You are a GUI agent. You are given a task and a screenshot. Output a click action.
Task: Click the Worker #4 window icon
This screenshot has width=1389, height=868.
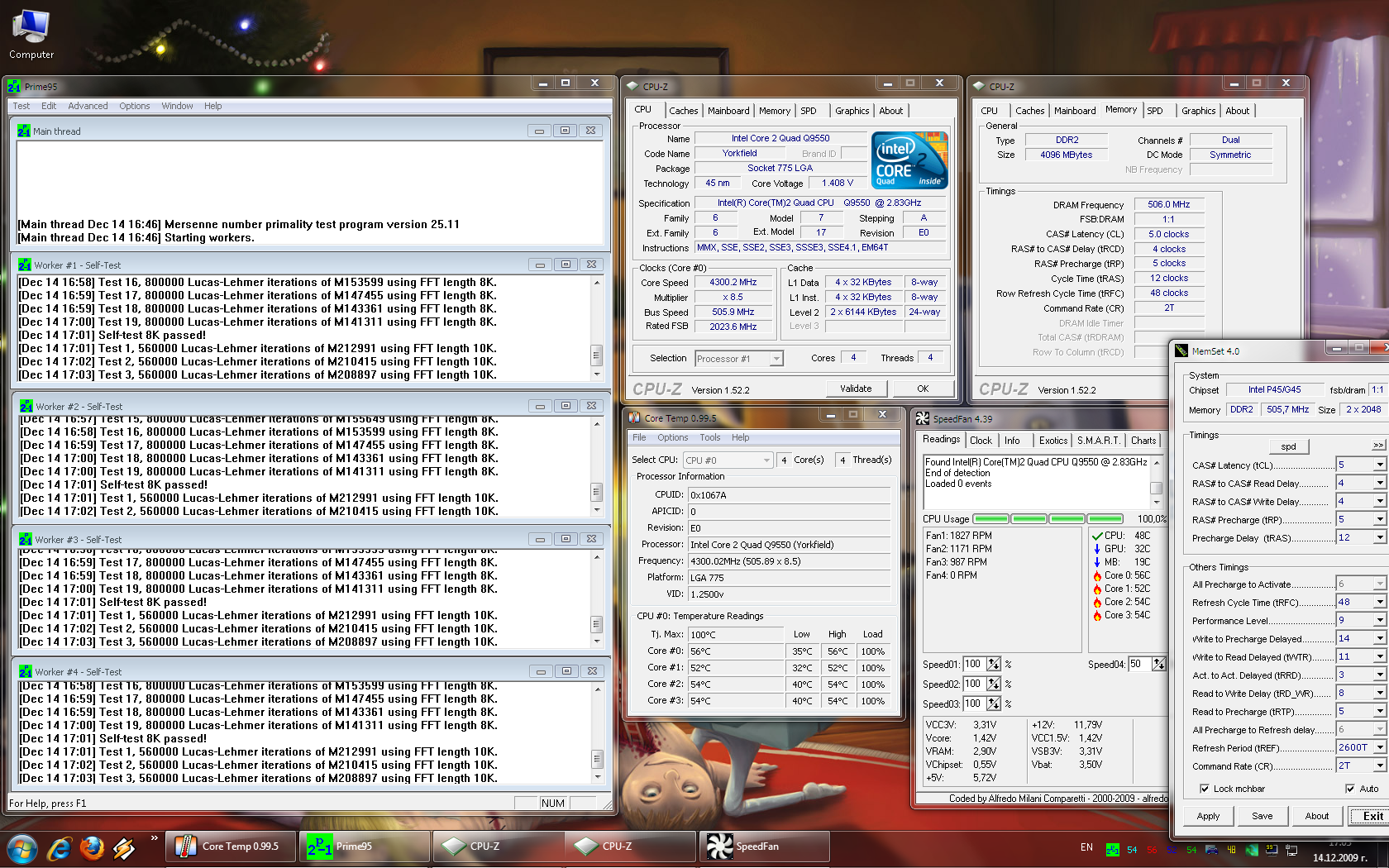click(x=26, y=671)
